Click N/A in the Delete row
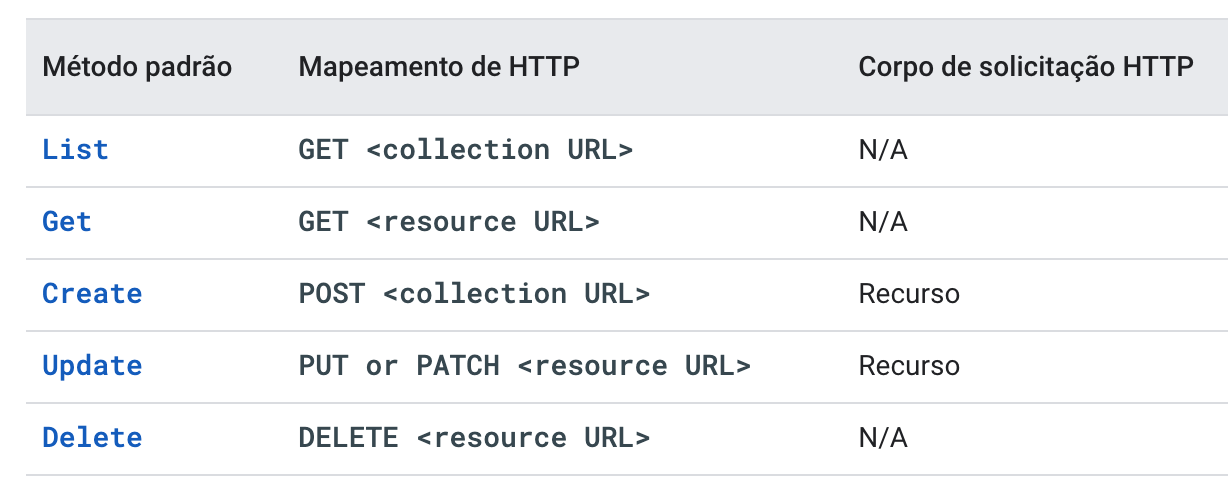1228x502 pixels. pos(882,438)
